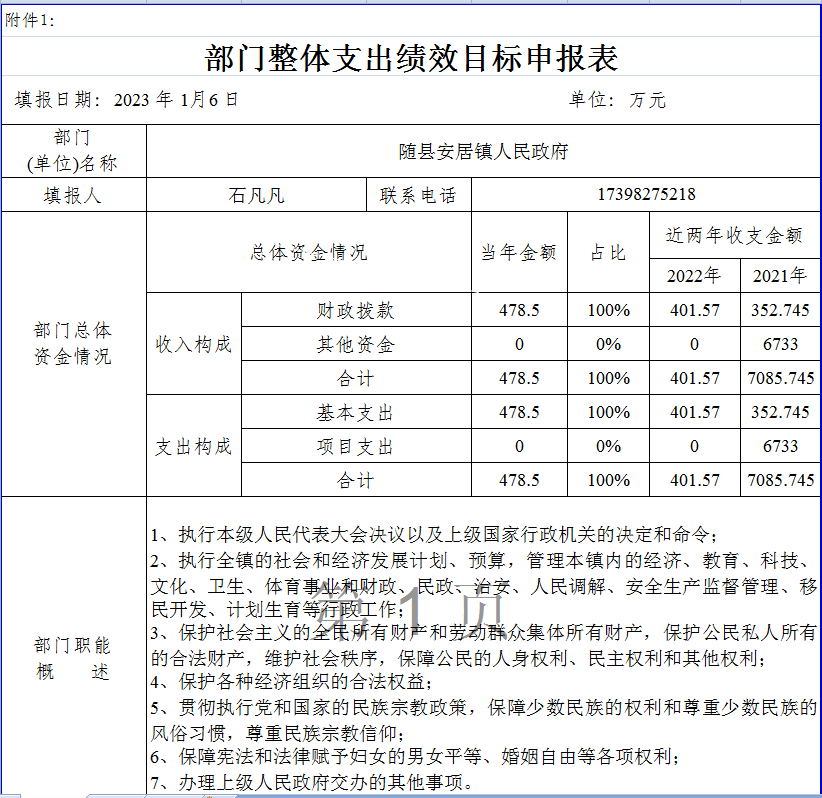822x798 pixels.
Task: Click 401.57 in the 财政拨款 row
Action: (695, 310)
